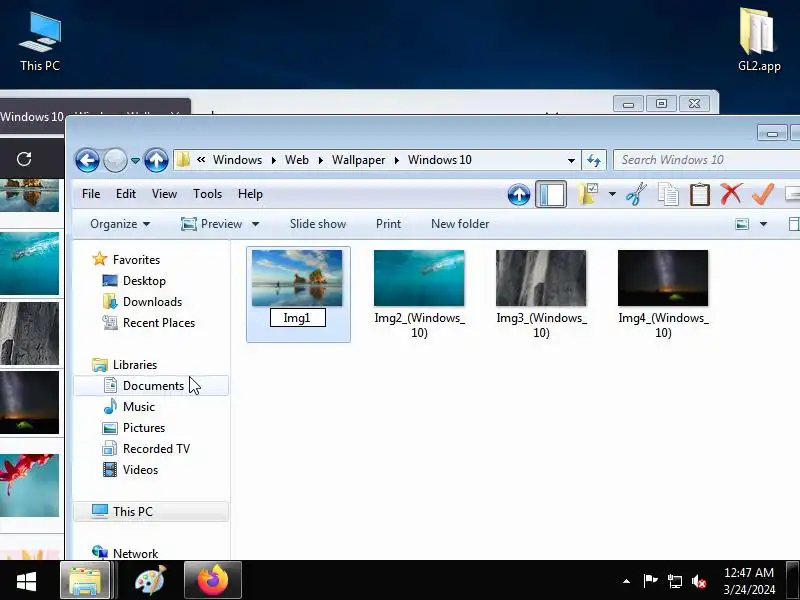Click the greyed Forward navigation button

point(115,160)
